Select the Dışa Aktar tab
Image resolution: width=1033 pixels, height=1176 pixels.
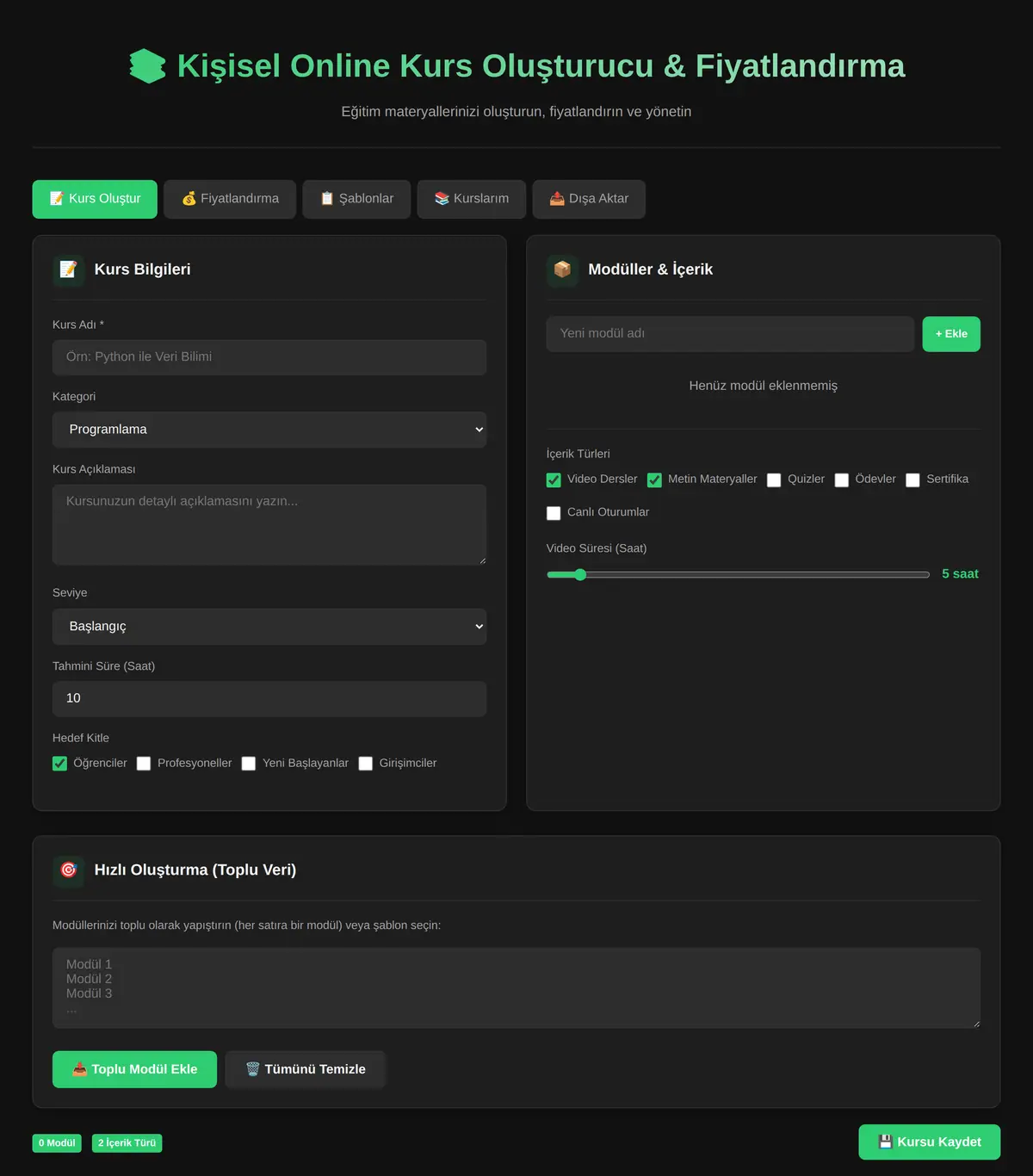589,199
